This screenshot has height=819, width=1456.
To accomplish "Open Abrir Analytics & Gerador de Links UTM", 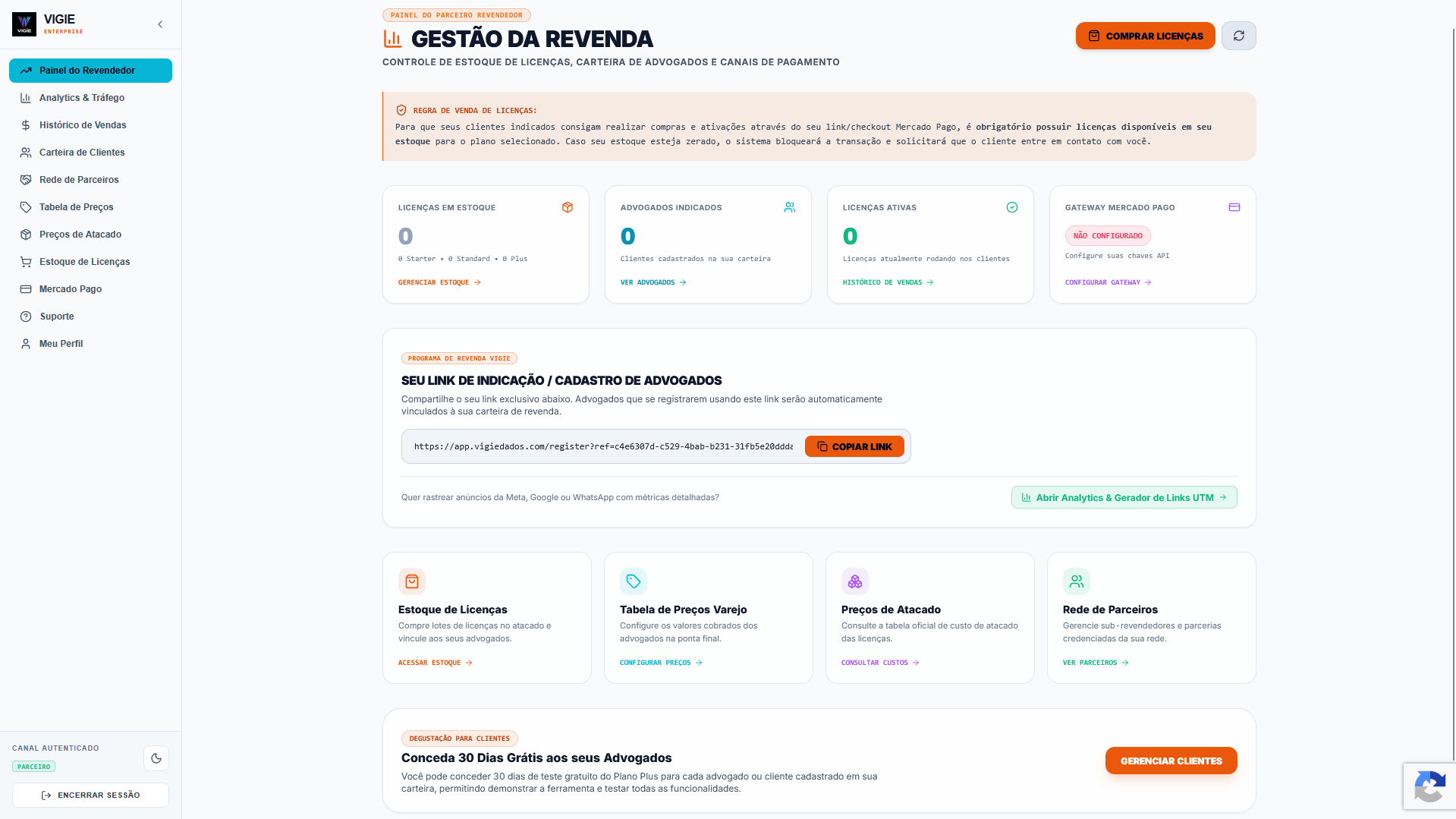I will click(x=1124, y=497).
